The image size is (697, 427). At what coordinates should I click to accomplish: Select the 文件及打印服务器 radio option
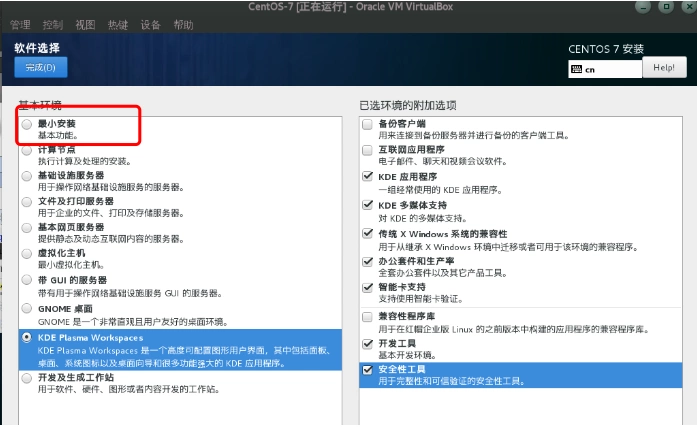coord(27,202)
